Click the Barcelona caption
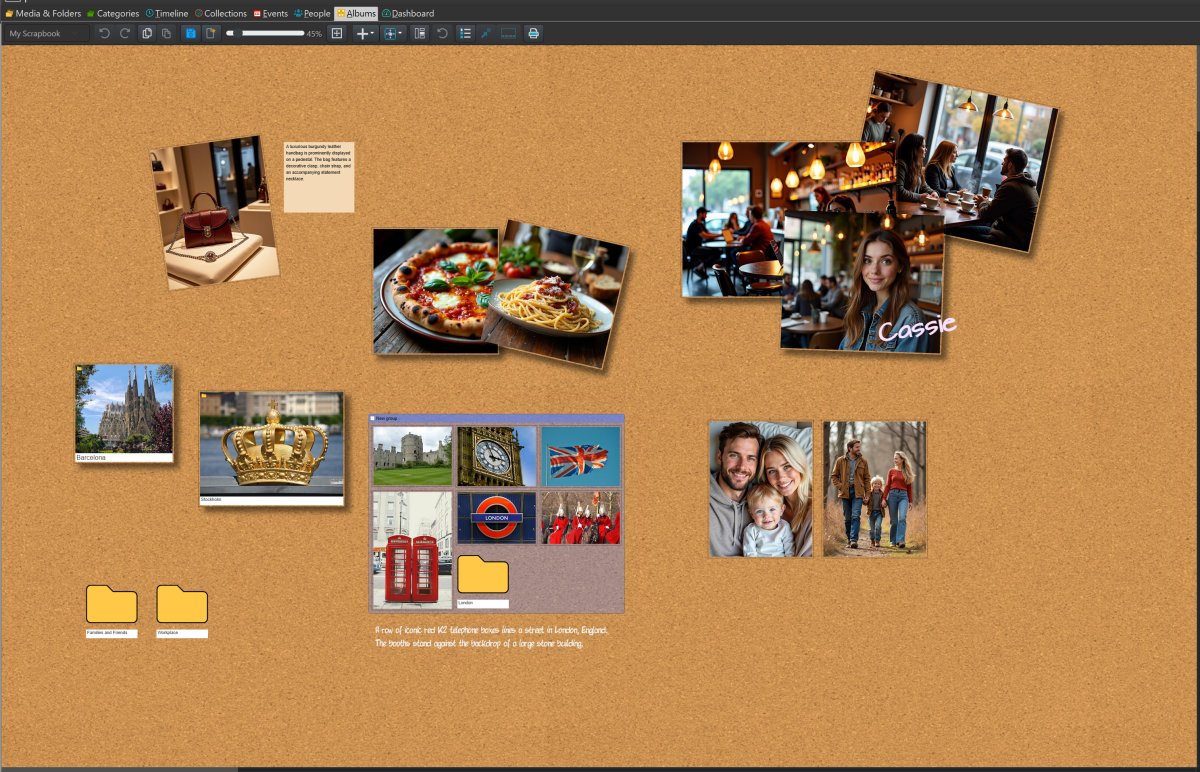Screen dimensions: 1200x772 click(124, 458)
